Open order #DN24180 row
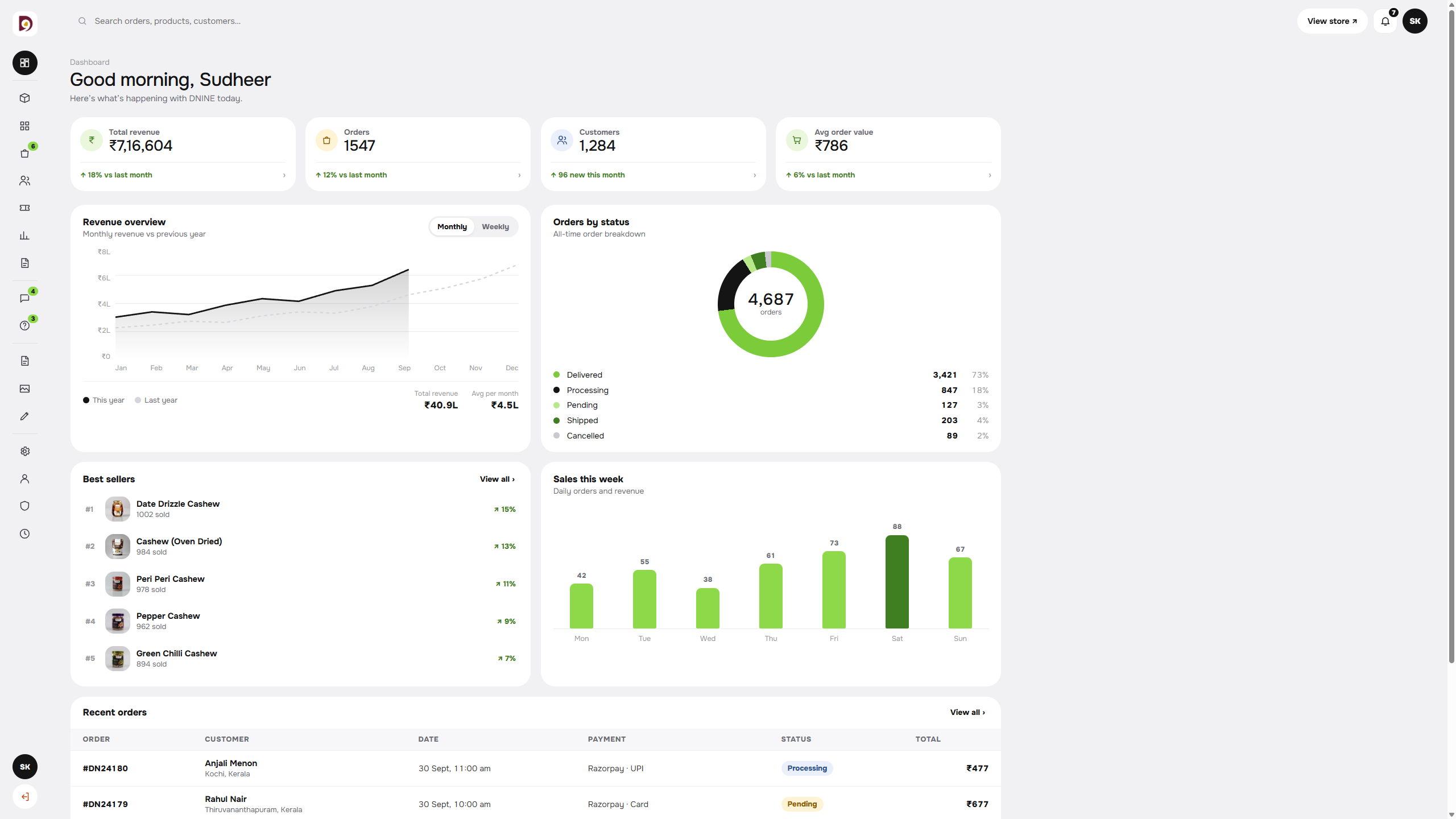The width and height of the screenshot is (1456, 819). click(536, 768)
